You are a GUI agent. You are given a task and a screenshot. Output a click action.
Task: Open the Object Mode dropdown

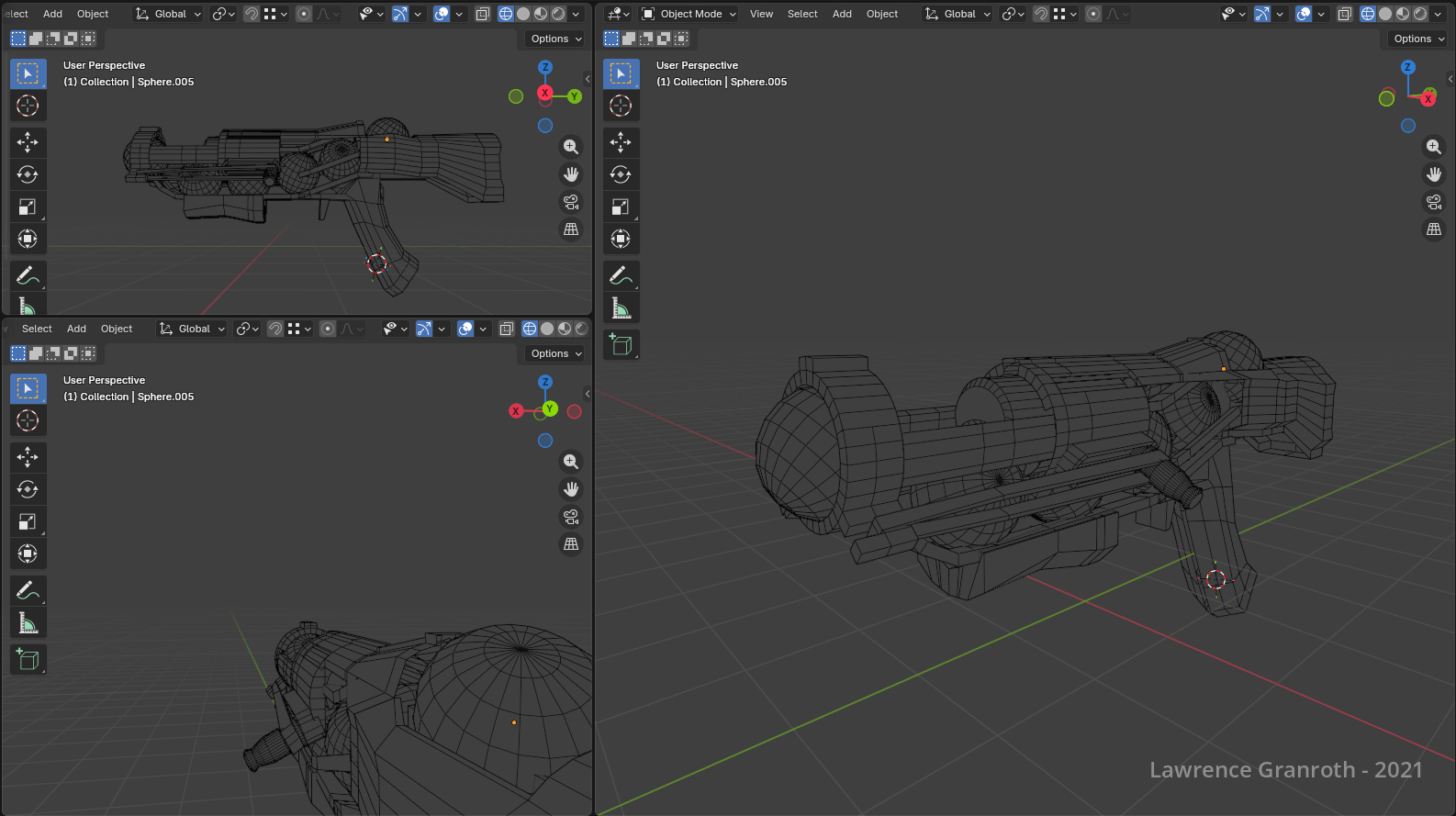click(x=689, y=14)
